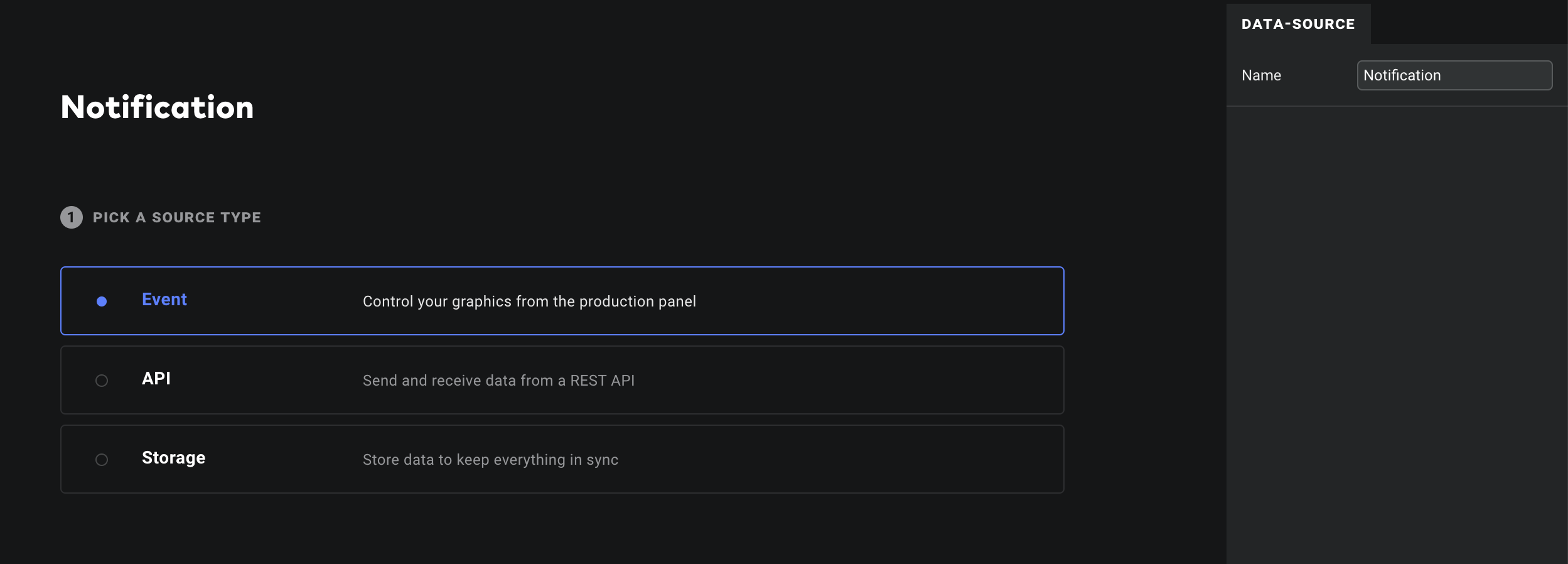
Task: Click the keep everything in sync description
Action: tap(490, 460)
